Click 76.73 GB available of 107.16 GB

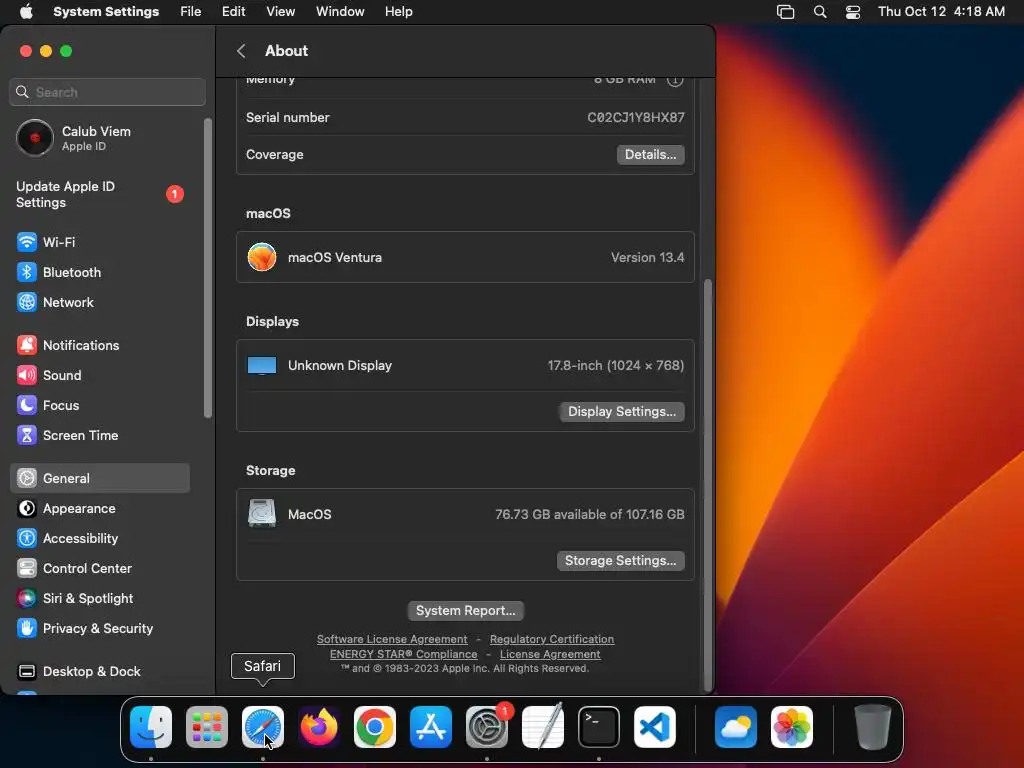(x=590, y=515)
